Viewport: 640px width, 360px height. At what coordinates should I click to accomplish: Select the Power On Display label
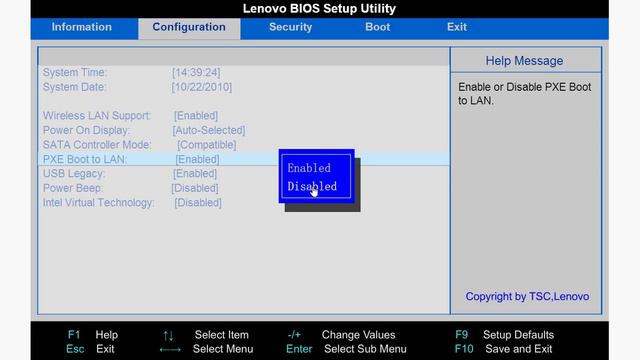pyautogui.click(x=87, y=131)
